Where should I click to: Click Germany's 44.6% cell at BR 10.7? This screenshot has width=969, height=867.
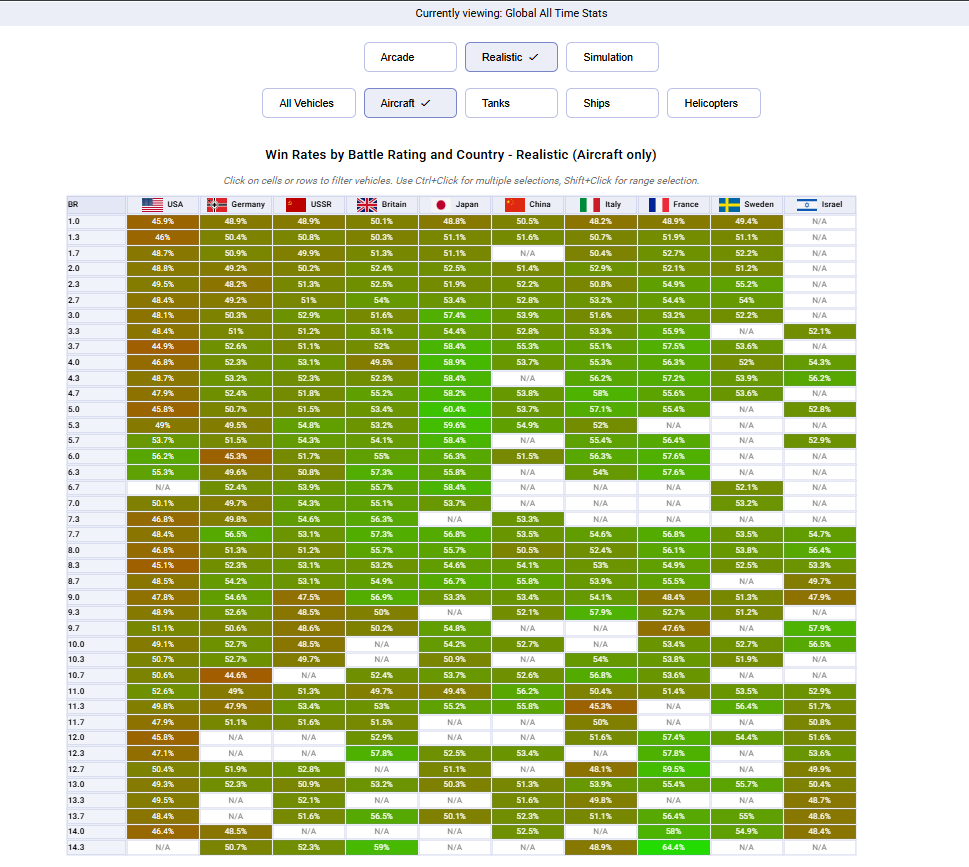click(235, 675)
